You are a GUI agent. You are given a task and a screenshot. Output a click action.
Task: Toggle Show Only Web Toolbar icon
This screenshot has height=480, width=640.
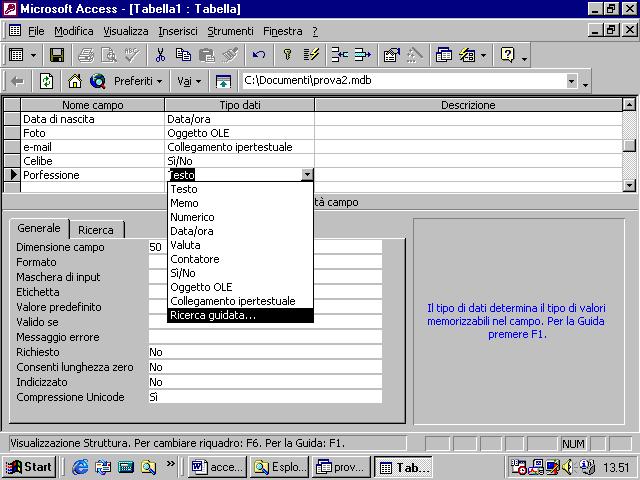[223, 81]
